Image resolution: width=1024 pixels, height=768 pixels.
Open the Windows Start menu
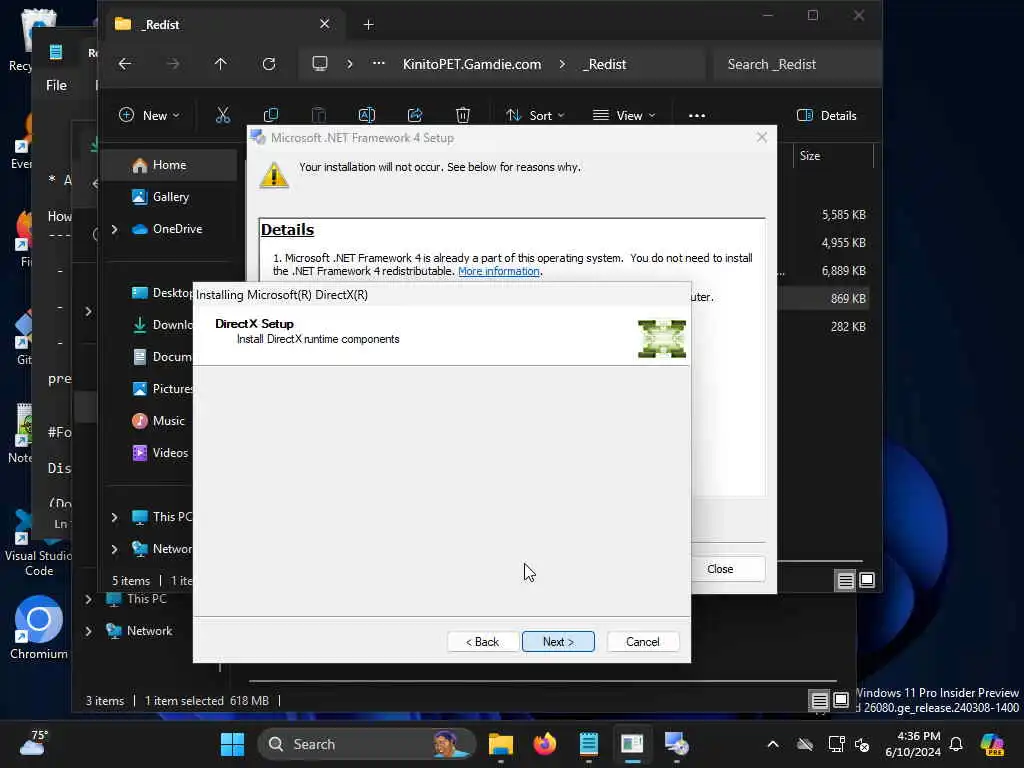point(232,744)
